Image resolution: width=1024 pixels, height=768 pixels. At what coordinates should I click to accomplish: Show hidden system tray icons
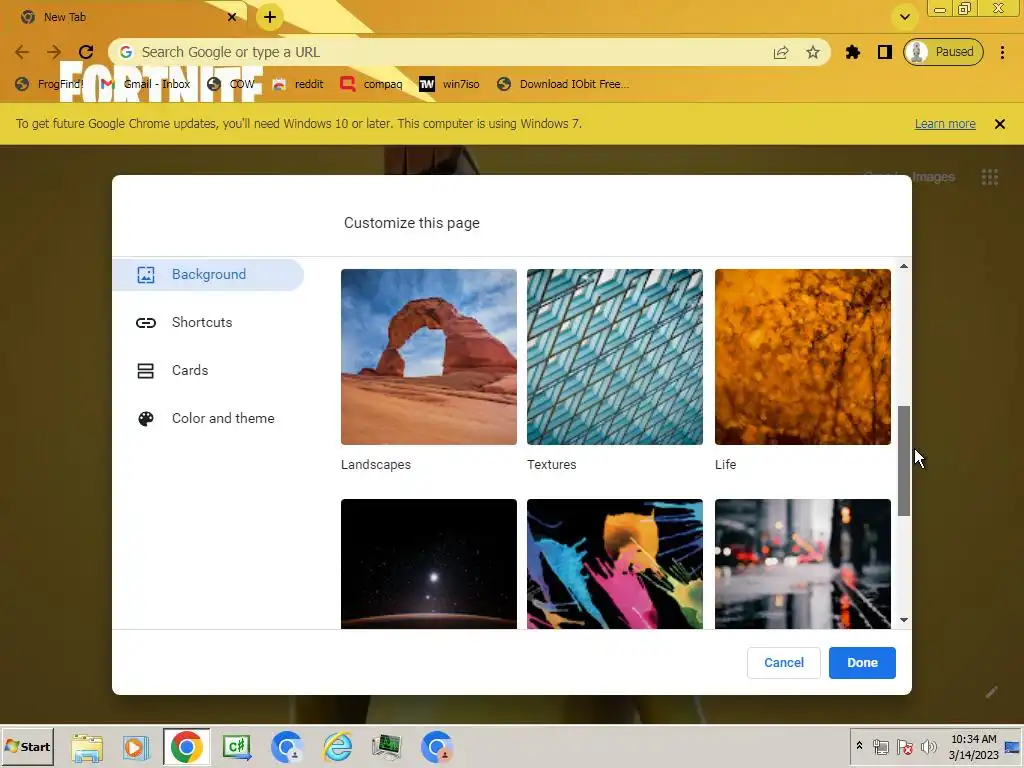(859, 745)
